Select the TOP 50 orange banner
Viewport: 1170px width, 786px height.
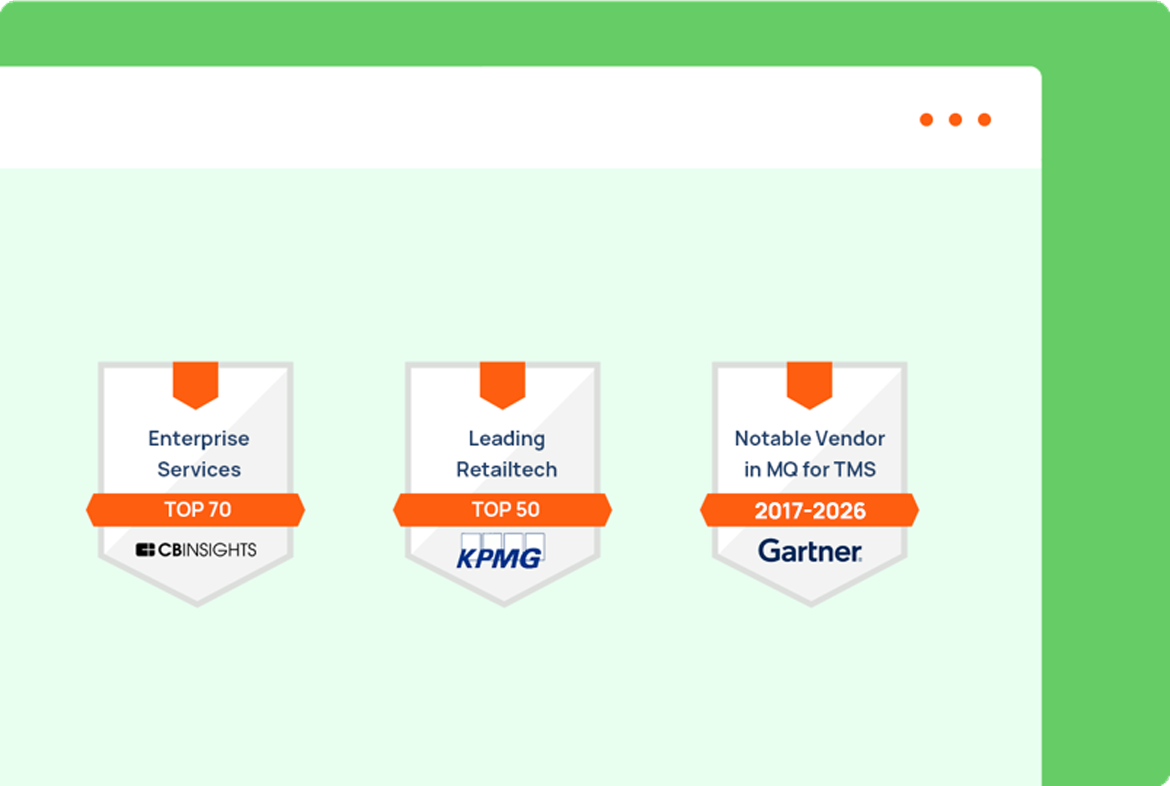(x=503, y=510)
